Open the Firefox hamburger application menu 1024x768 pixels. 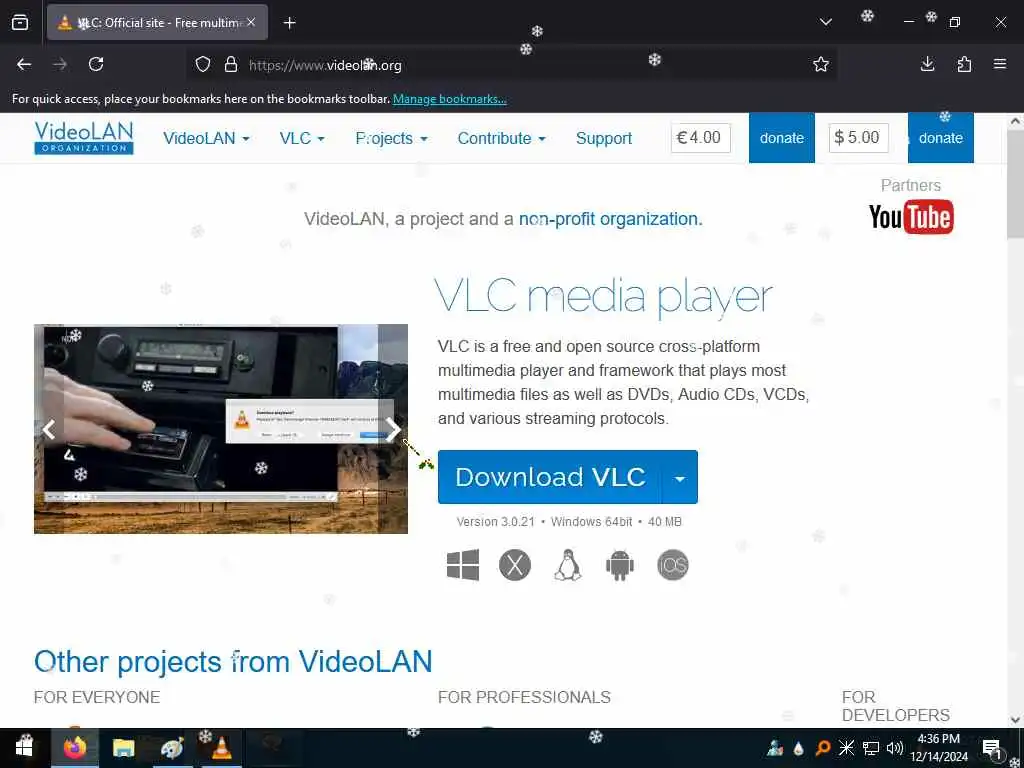pyautogui.click(x=1000, y=64)
